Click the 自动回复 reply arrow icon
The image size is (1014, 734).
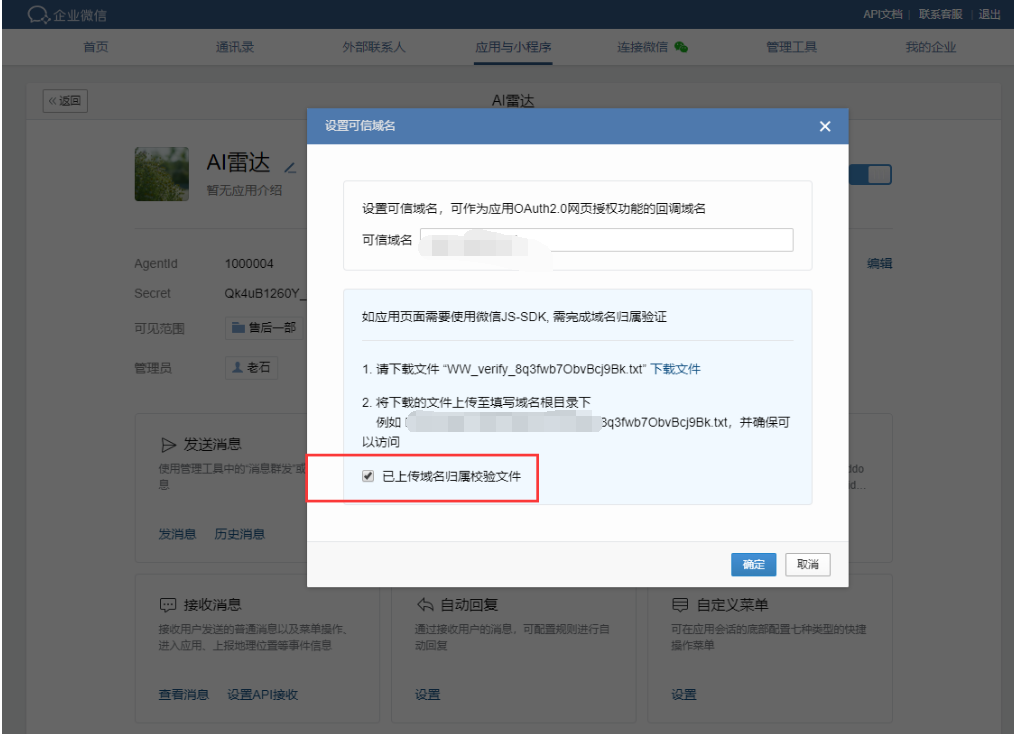(x=425, y=605)
